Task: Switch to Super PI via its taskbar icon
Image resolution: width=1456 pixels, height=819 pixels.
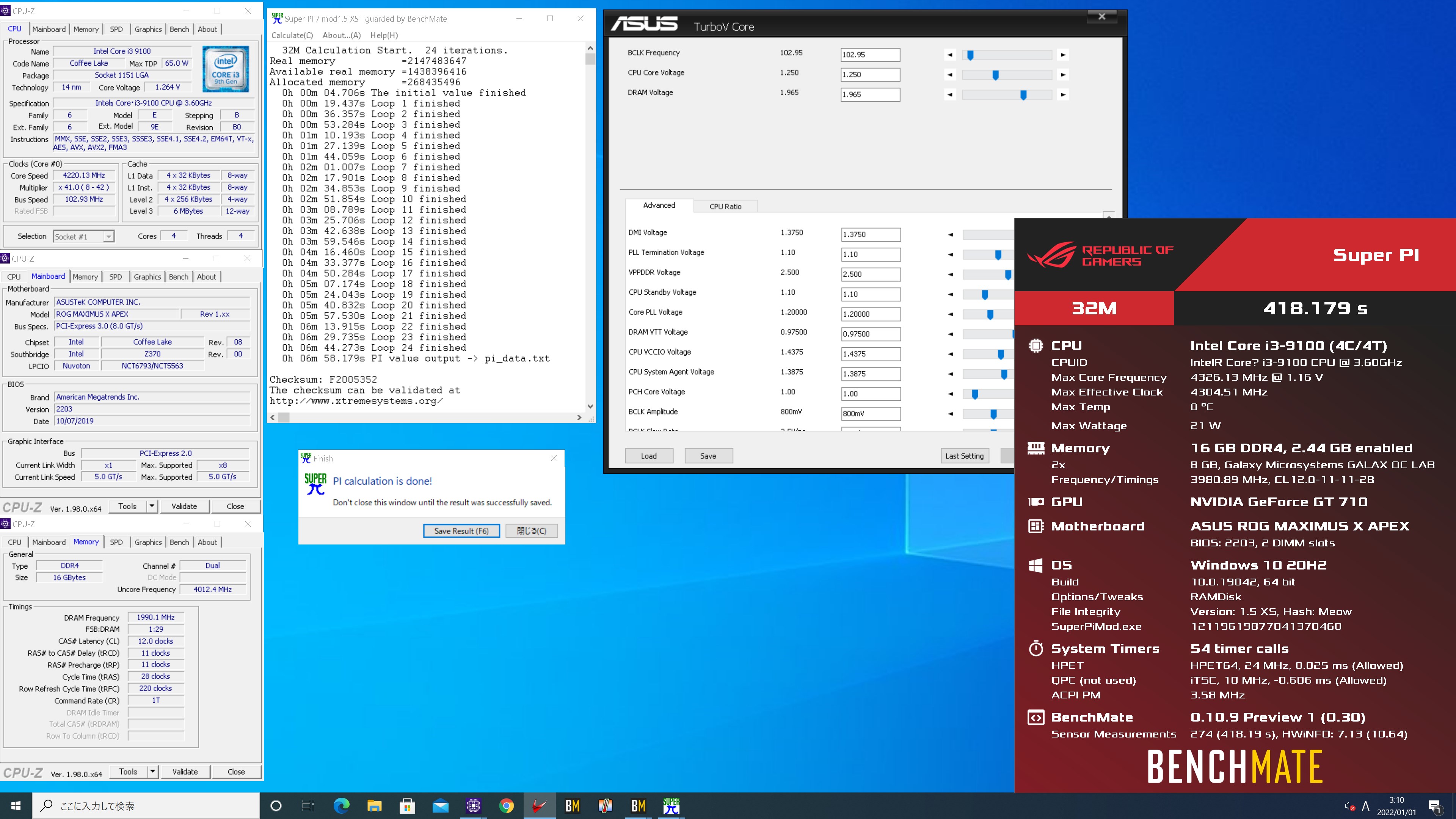Action: pos(672,805)
